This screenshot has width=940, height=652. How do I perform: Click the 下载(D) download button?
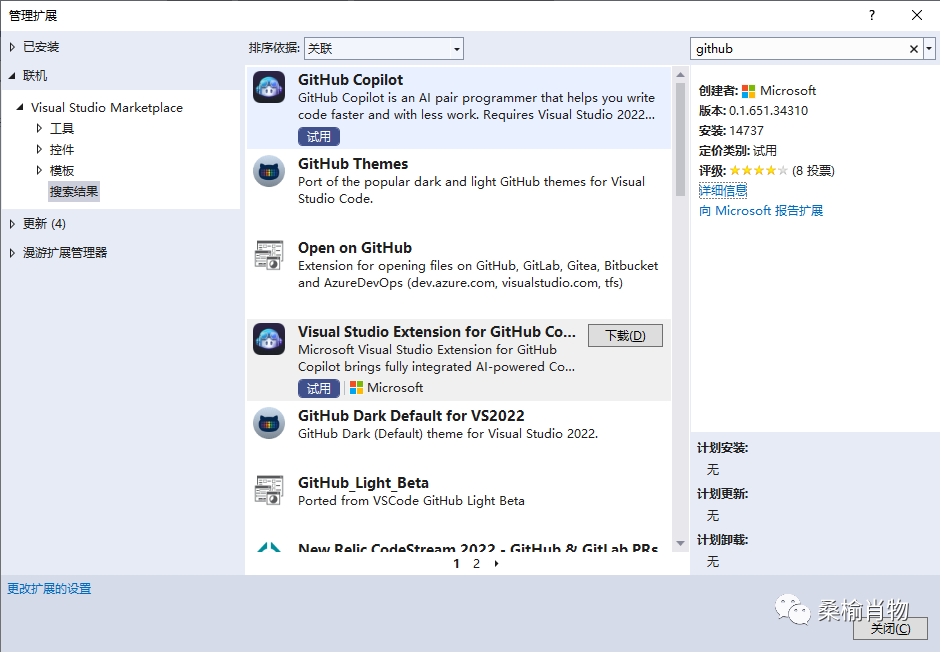click(625, 336)
